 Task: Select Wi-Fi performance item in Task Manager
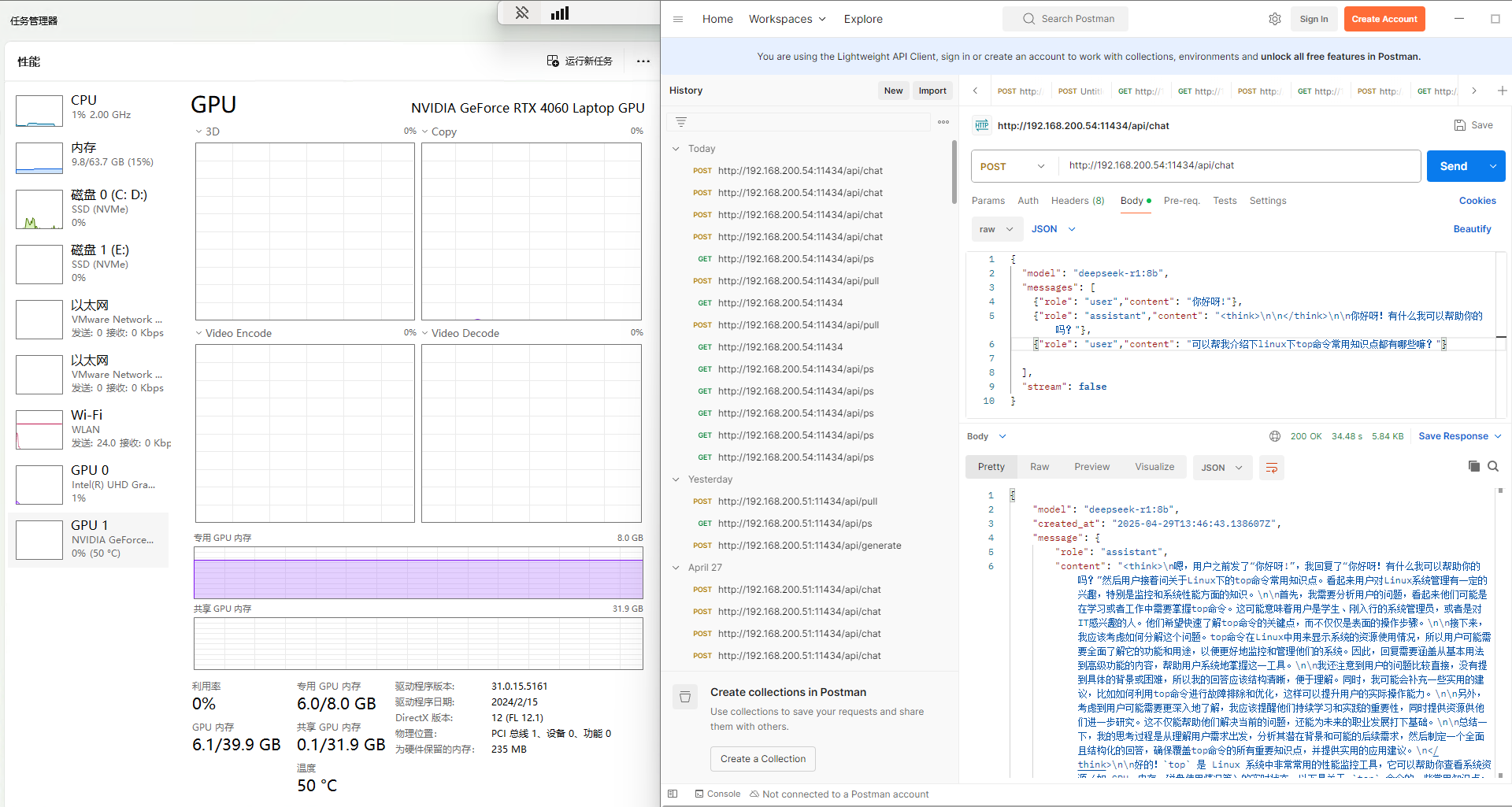coord(88,429)
